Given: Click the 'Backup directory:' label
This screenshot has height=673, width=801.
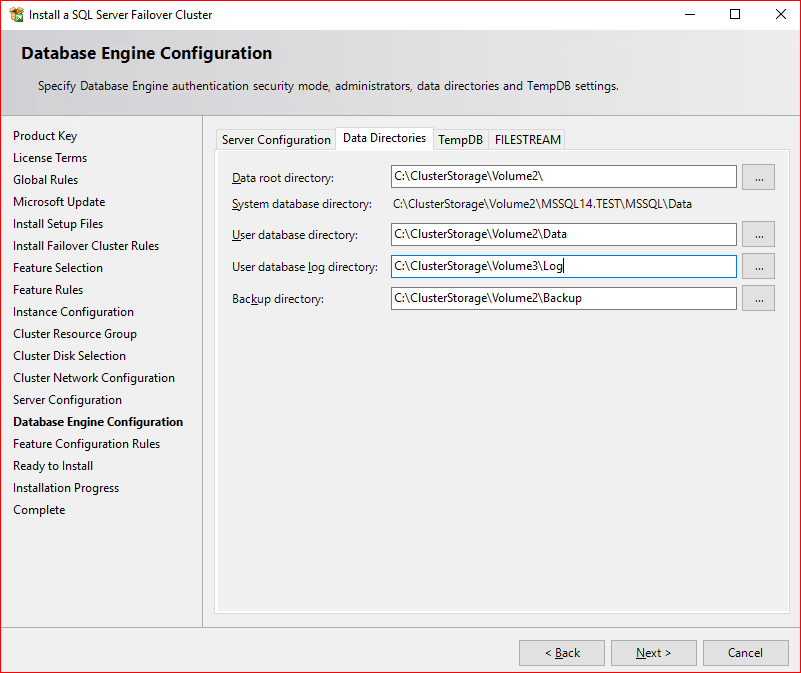Looking at the screenshot, I should [x=278, y=299].
